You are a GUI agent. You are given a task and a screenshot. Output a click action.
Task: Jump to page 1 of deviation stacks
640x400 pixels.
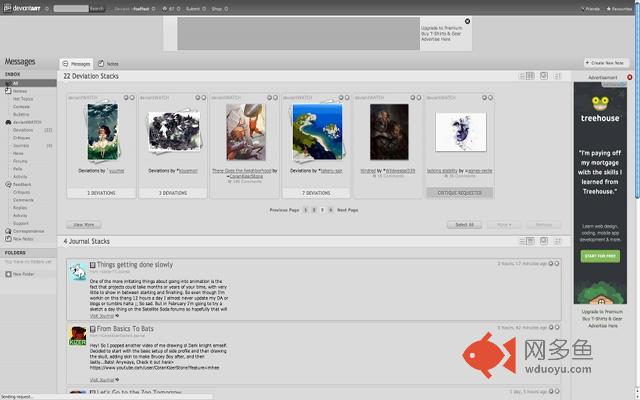pos(305,210)
